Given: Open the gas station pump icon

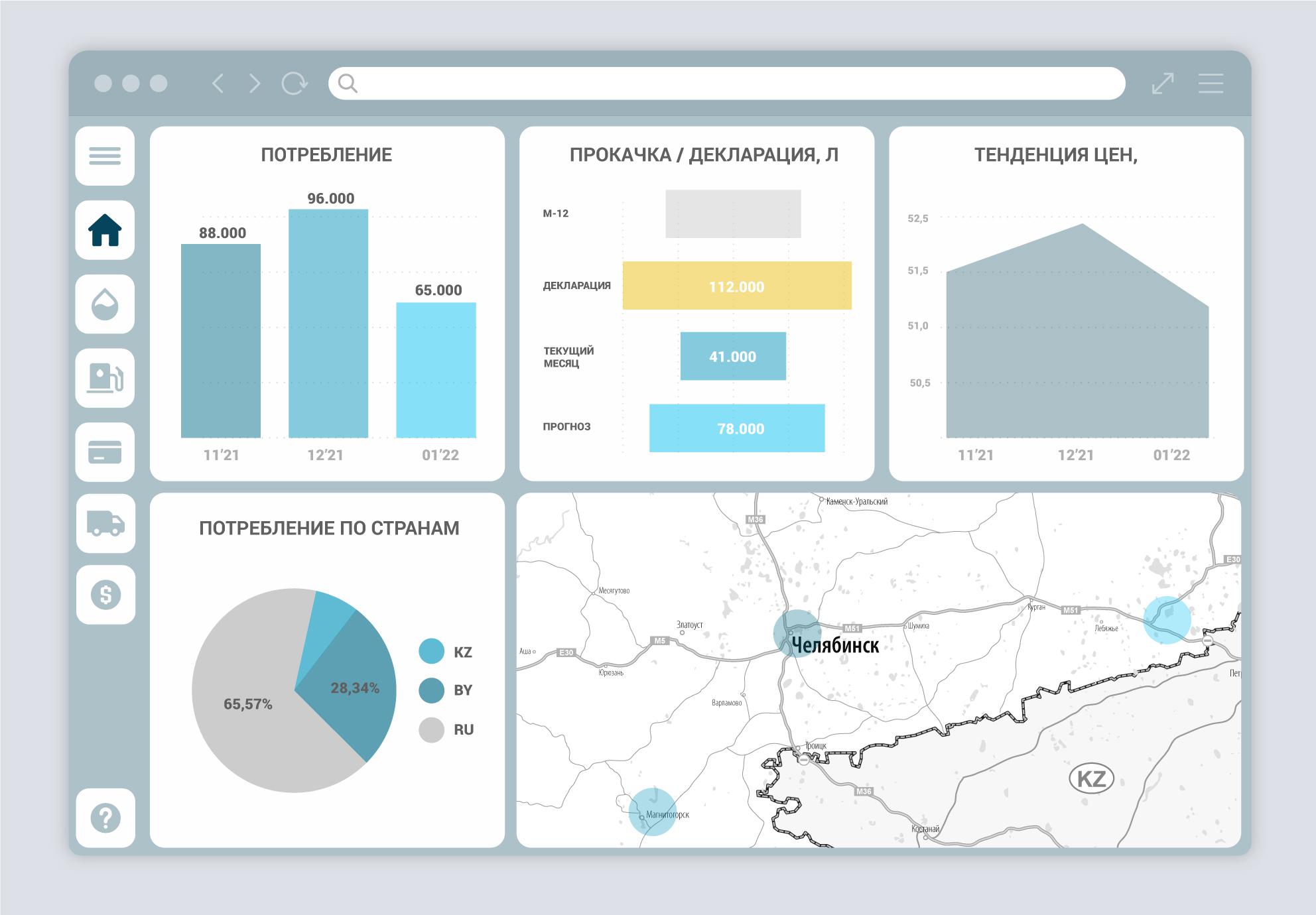Looking at the screenshot, I should 105,378.
